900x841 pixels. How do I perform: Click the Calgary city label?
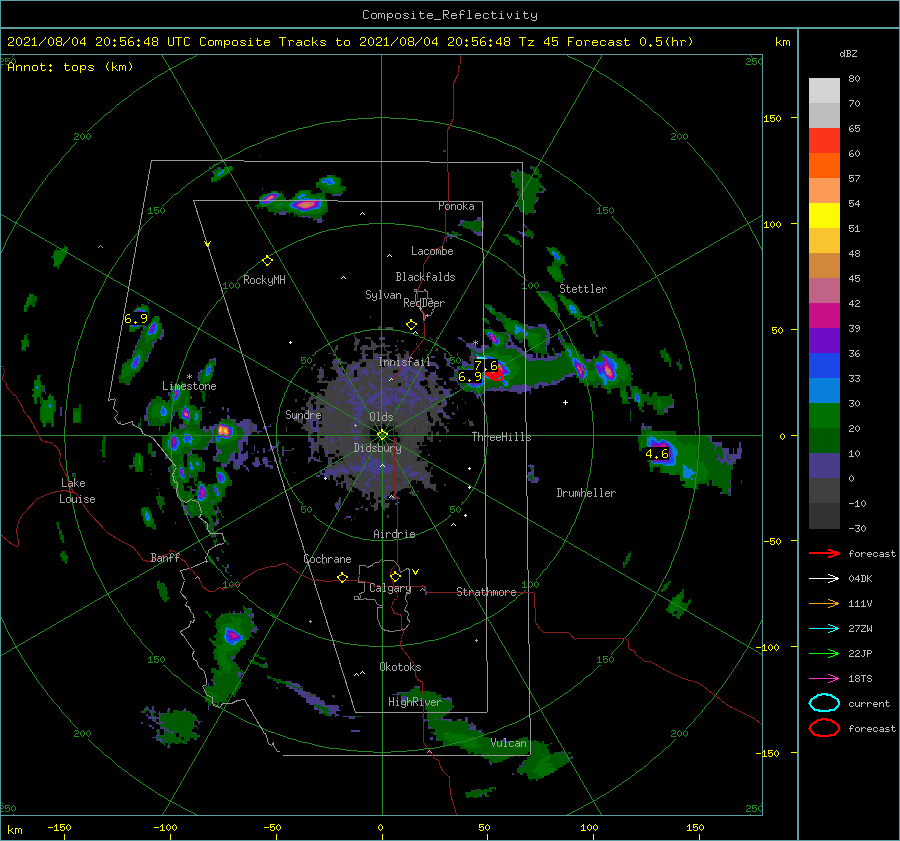tap(390, 588)
